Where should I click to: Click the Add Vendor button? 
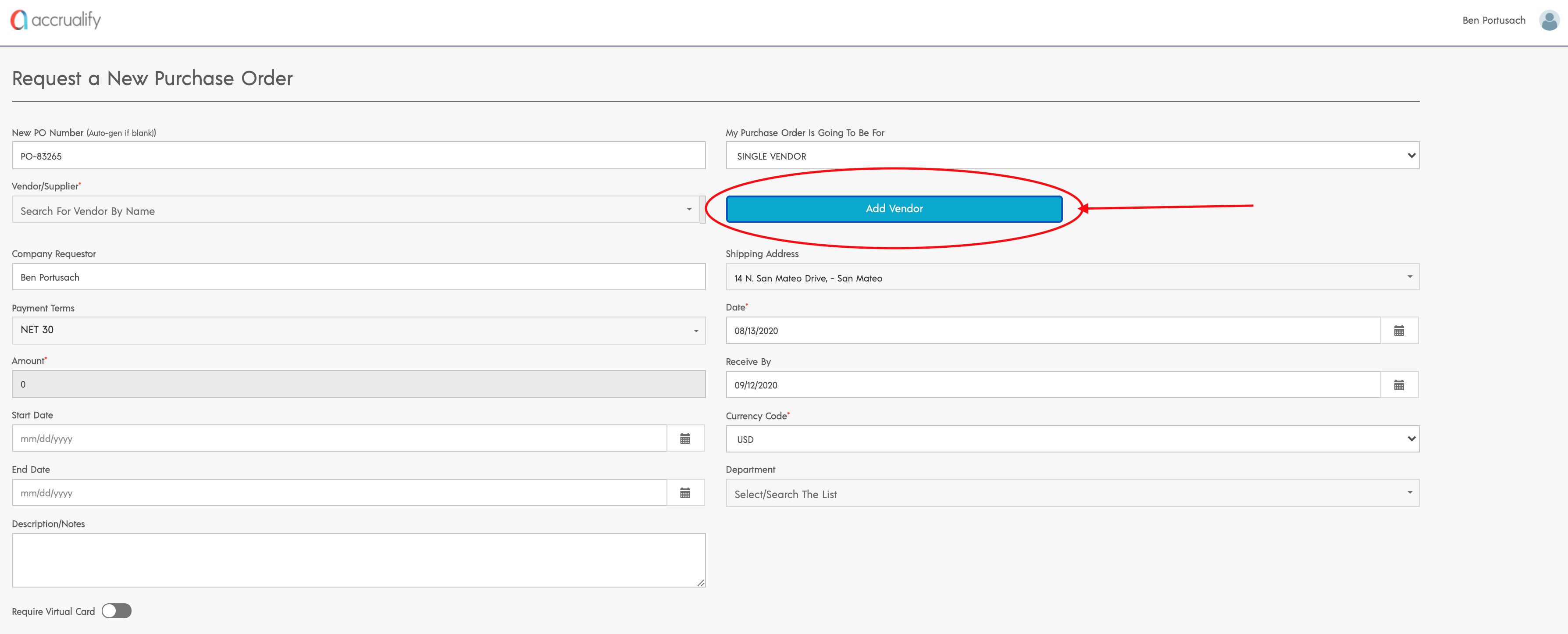coord(894,209)
